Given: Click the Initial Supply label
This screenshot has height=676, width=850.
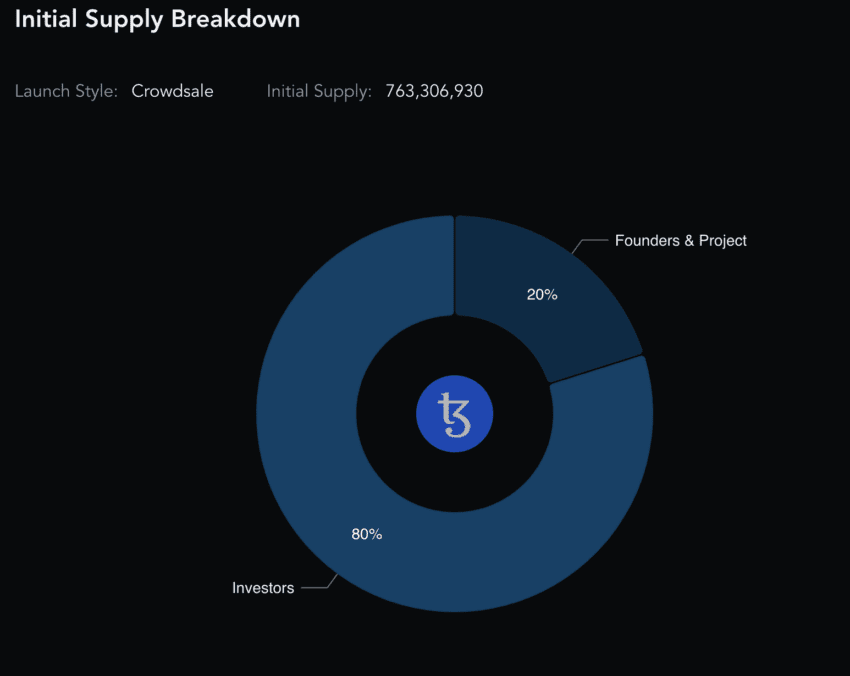Looking at the screenshot, I should [319, 91].
